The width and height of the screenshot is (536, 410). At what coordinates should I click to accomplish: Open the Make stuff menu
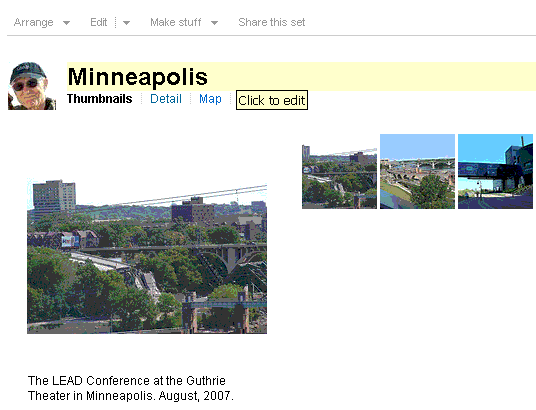coord(176,23)
